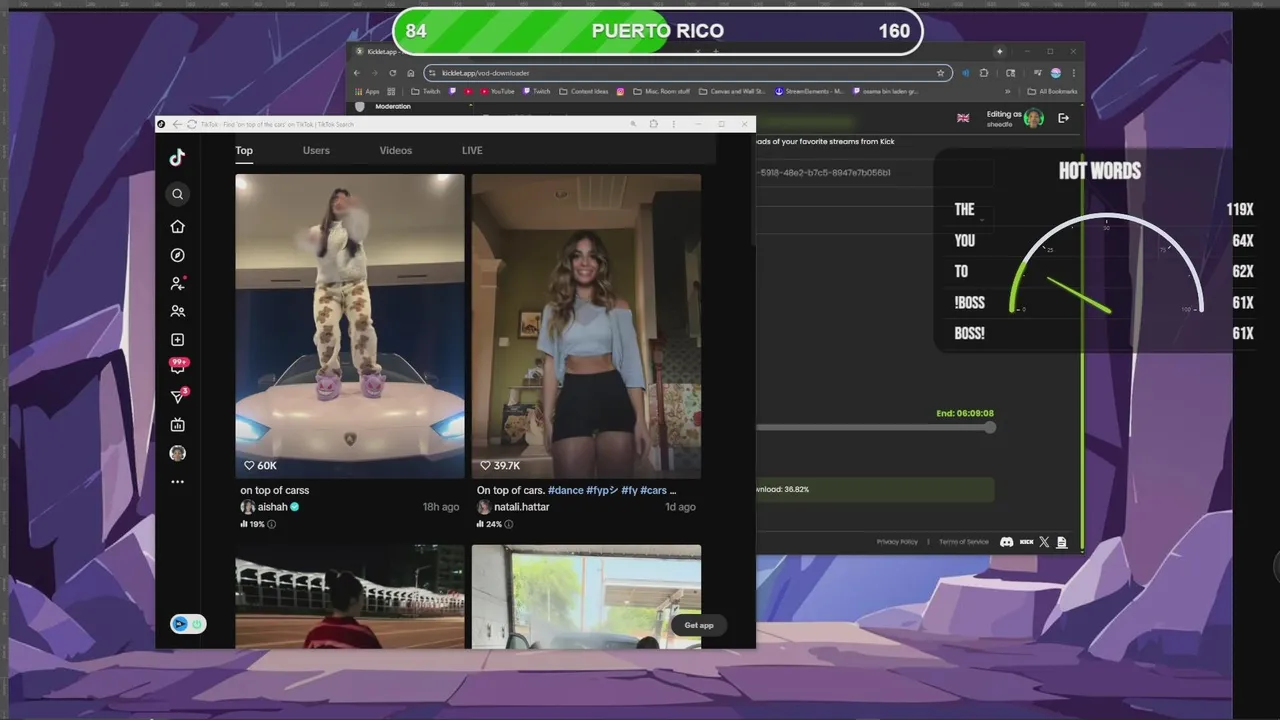The height and width of the screenshot is (720, 1280).
Task: Click the Get app button
Action: coord(699,625)
